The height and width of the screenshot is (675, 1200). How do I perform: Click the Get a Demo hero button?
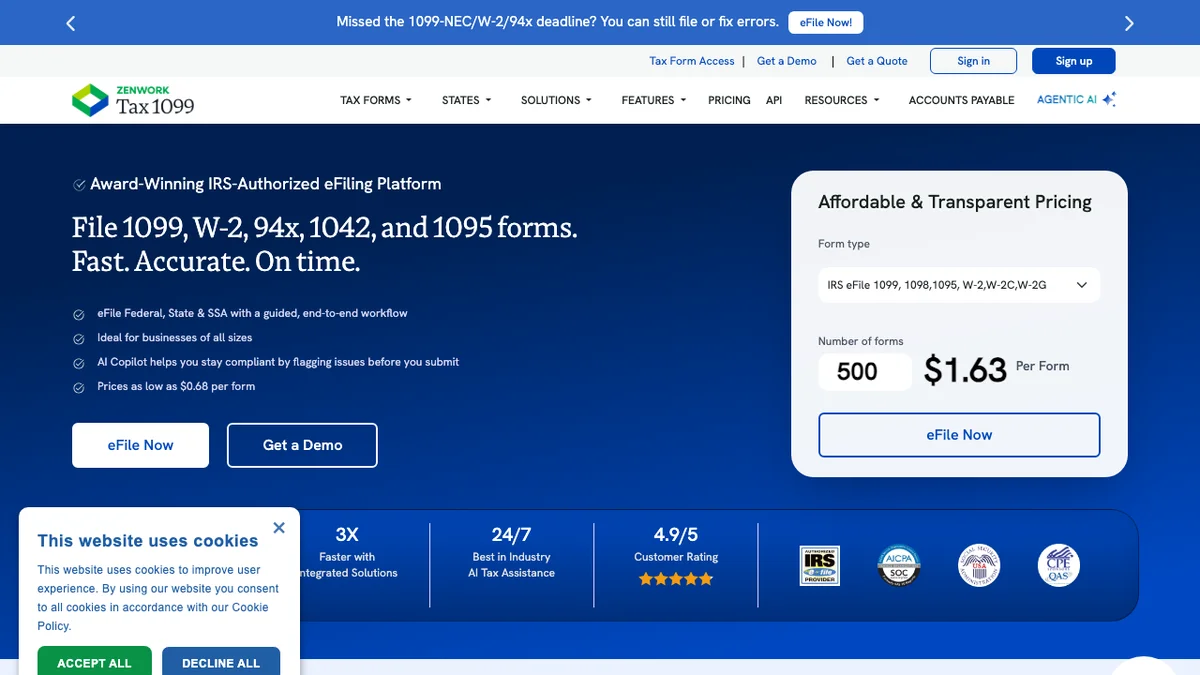(302, 445)
